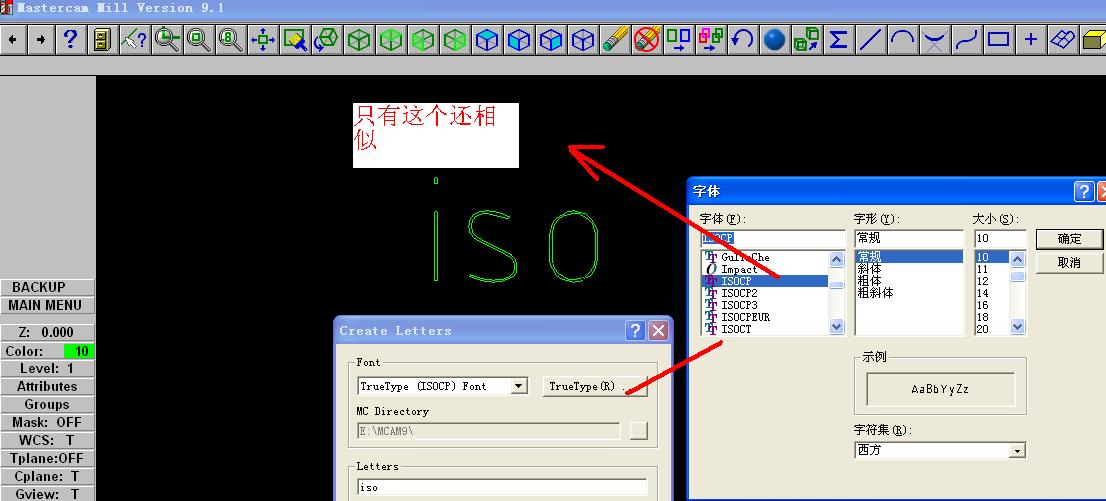Open the Groups menu

tap(47, 404)
